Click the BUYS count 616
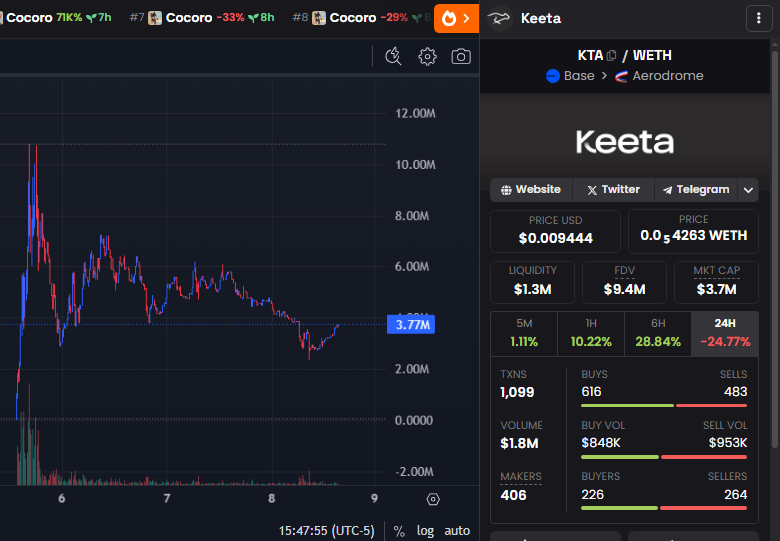Viewport: 780px width, 541px height. point(591,392)
